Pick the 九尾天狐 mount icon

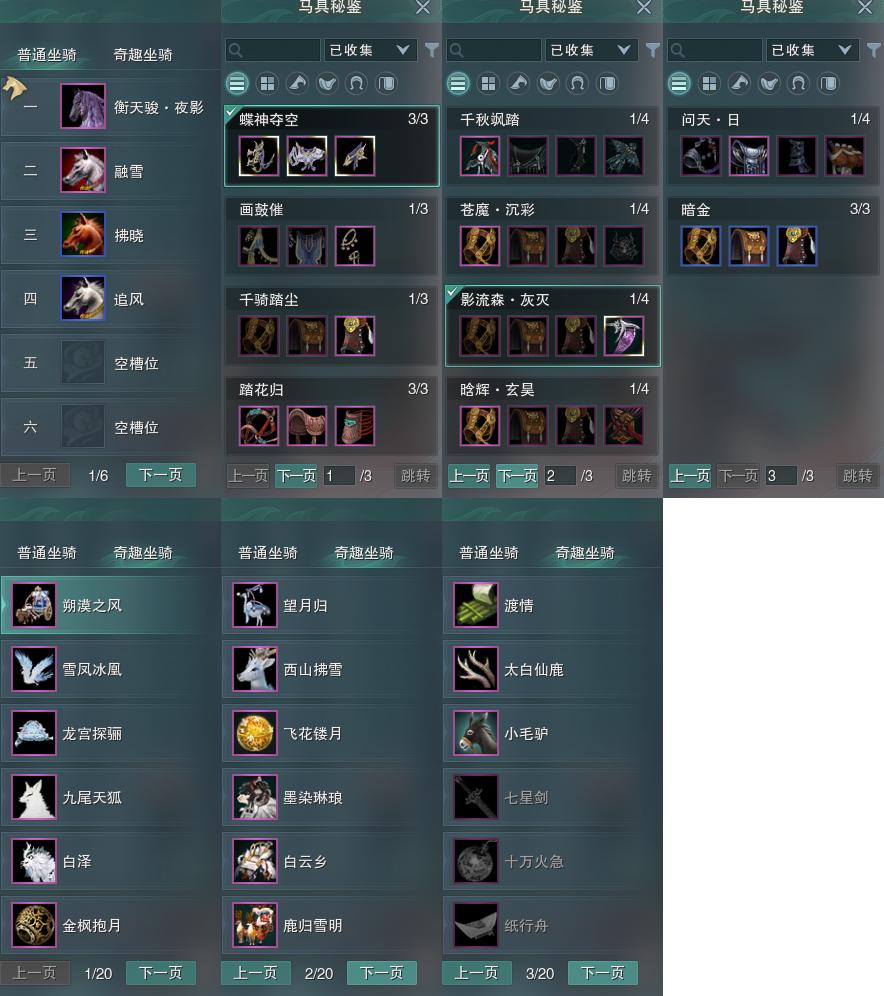[x=34, y=797]
